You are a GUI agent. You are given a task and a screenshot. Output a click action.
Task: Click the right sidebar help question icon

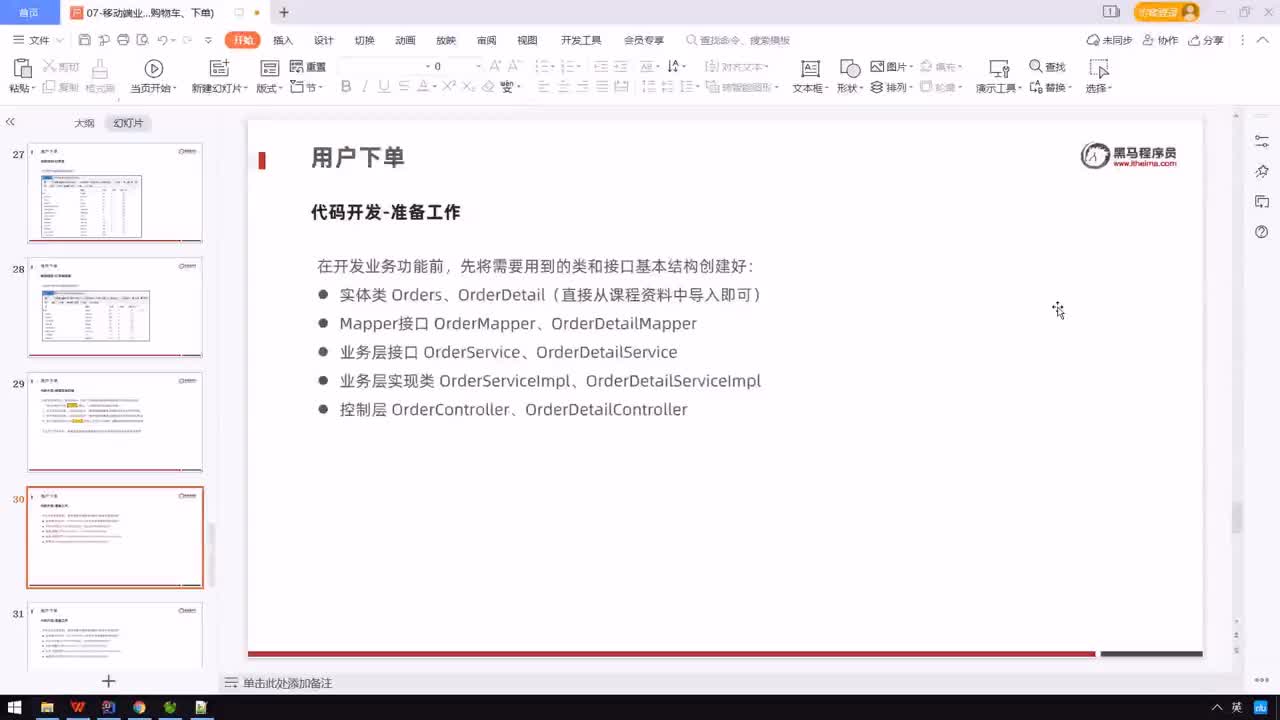1262,232
